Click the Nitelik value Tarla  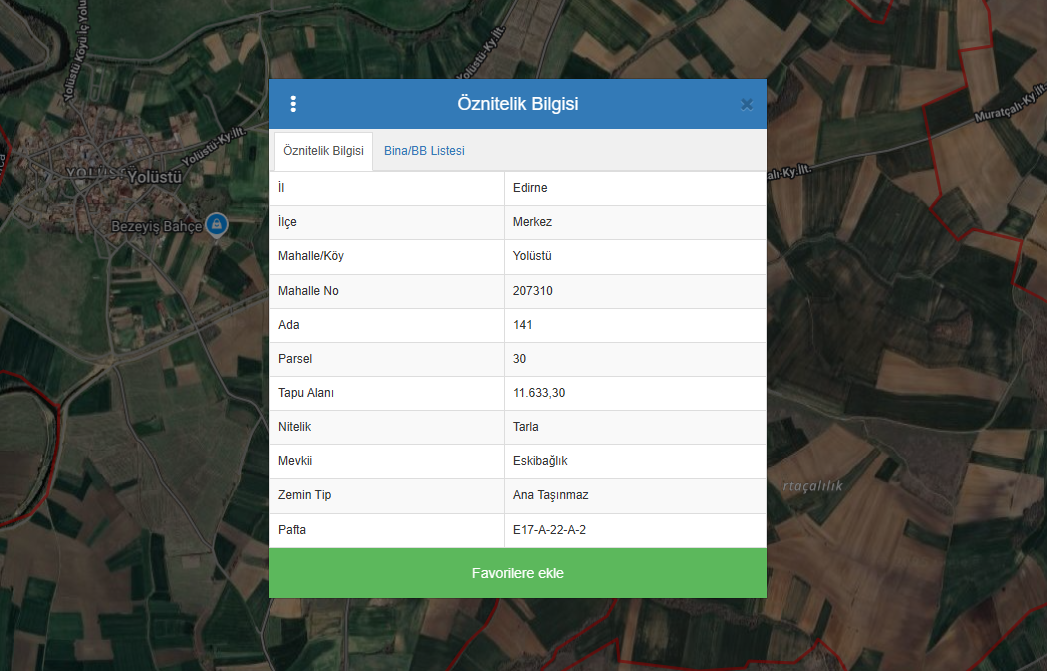526,427
